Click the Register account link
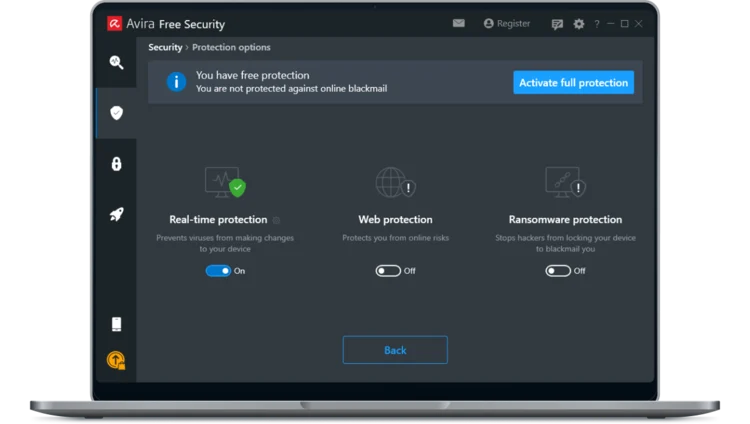750x424 pixels. click(x=507, y=23)
